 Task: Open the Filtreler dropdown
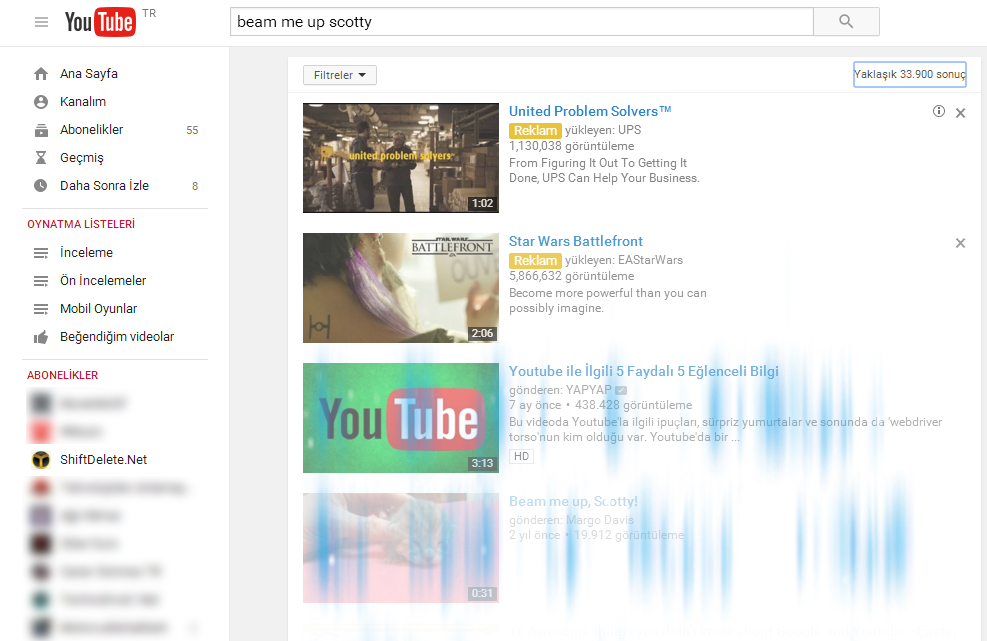click(340, 75)
